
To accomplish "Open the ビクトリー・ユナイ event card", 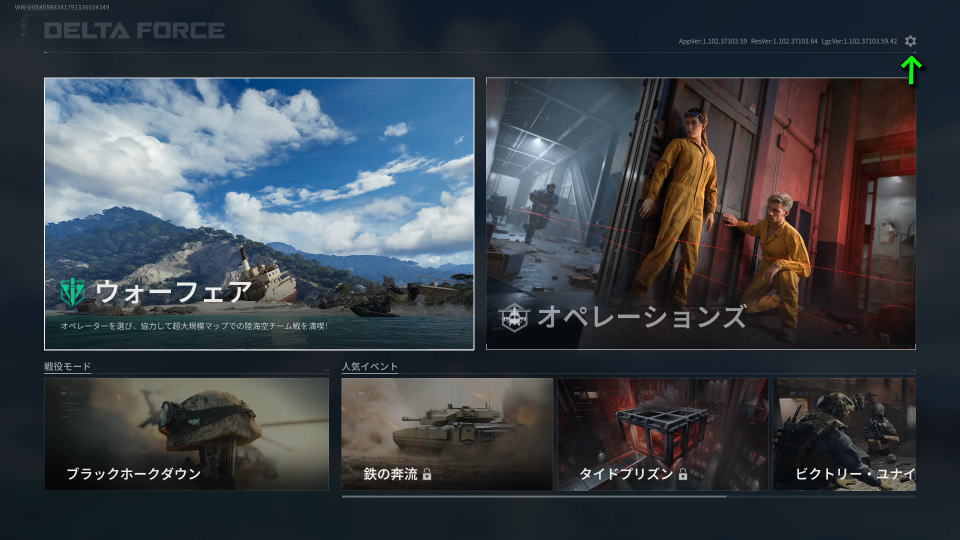I will pos(845,434).
